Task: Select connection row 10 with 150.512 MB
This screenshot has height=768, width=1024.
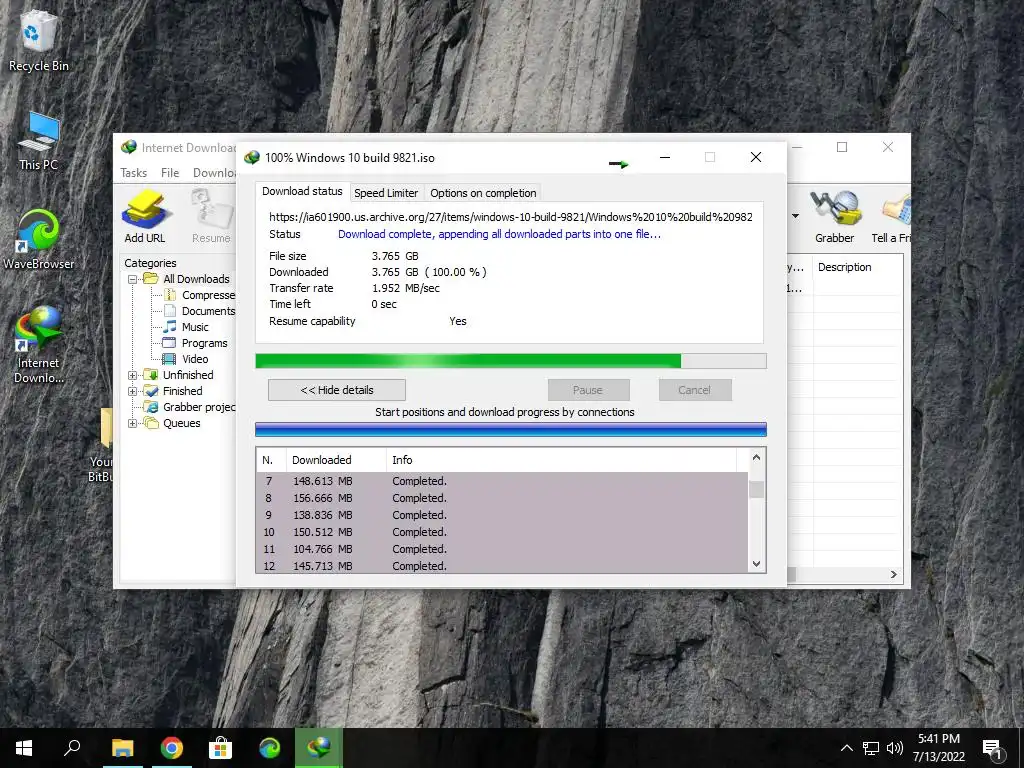Action: [502, 532]
